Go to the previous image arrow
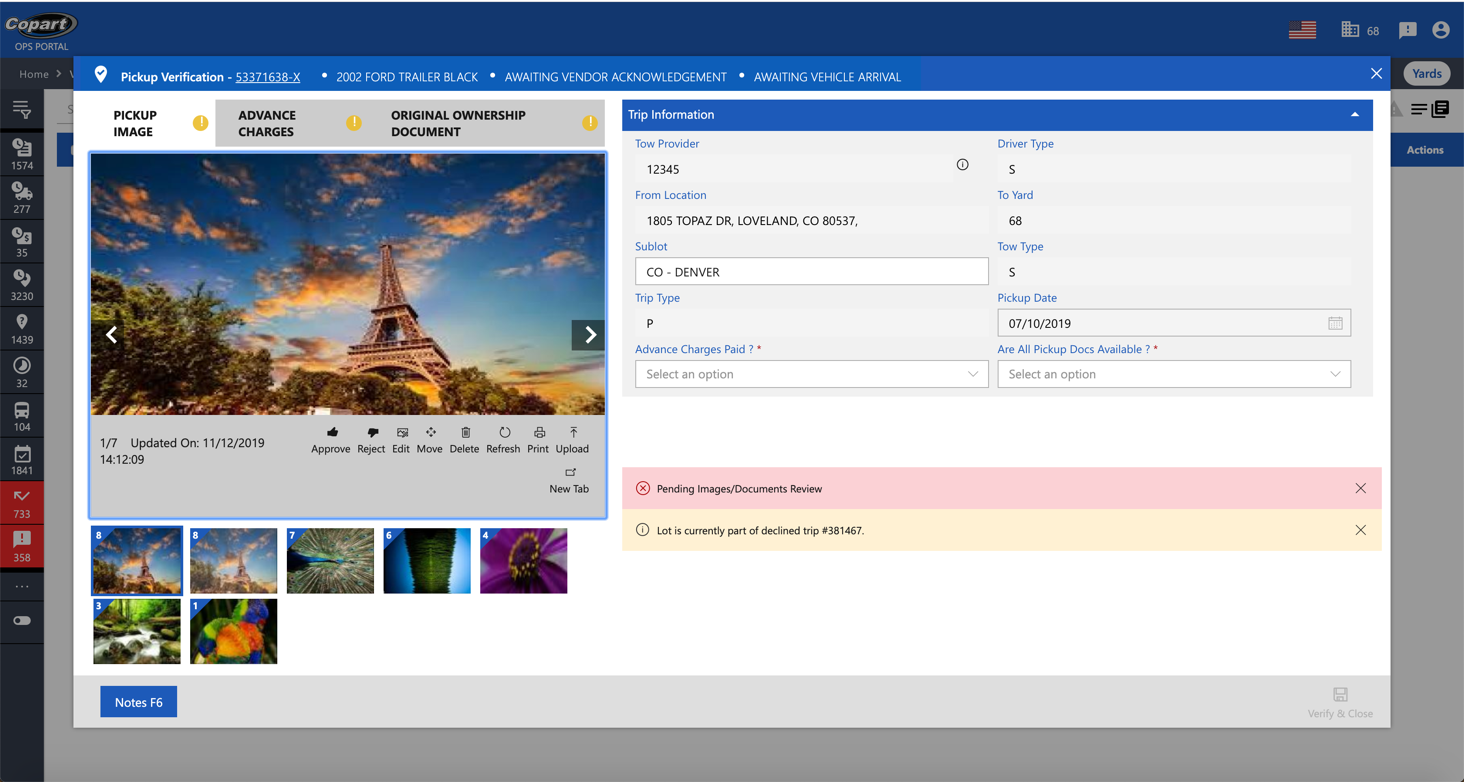The height and width of the screenshot is (782, 1464). pyautogui.click(x=111, y=335)
